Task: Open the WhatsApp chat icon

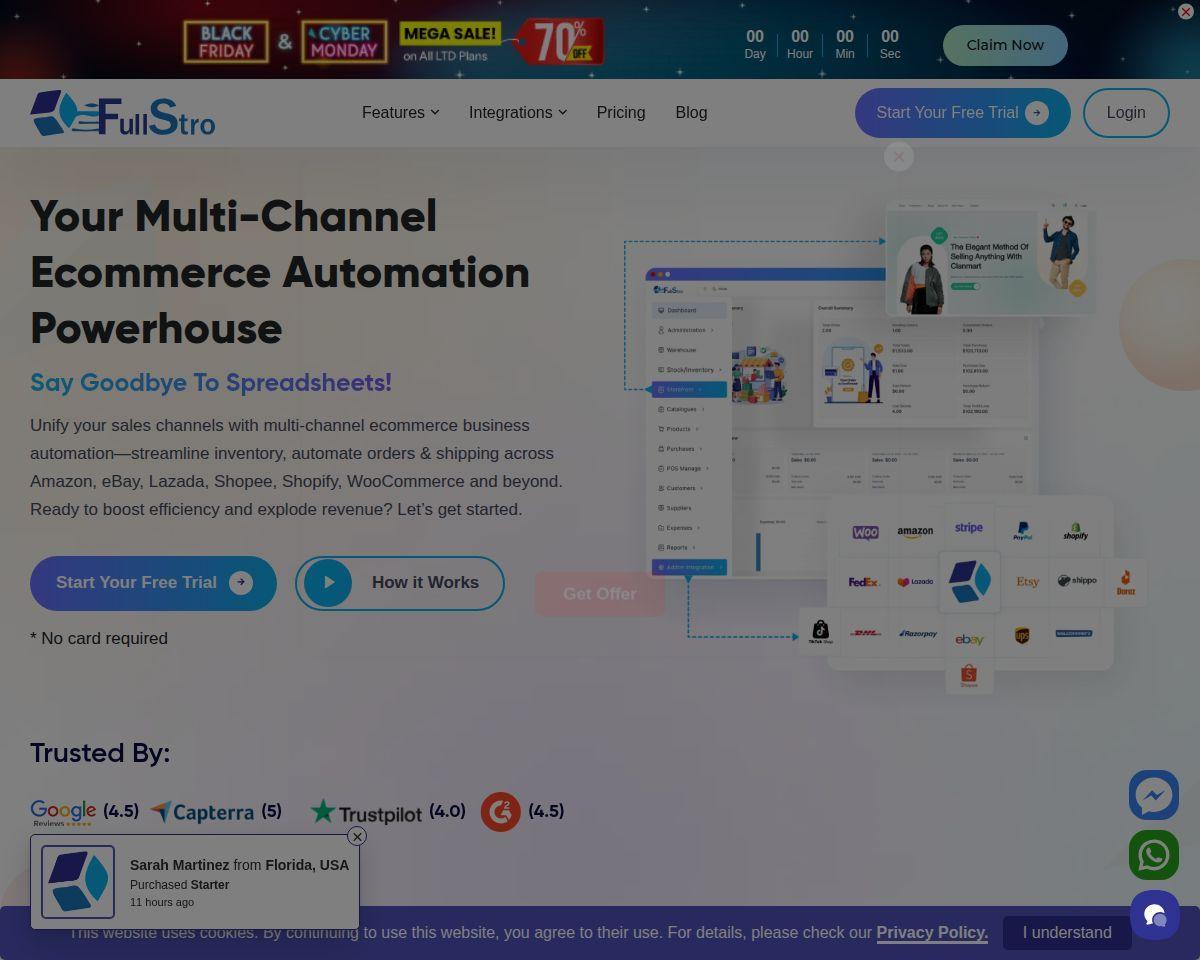Action: click(x=1154, y=855)
